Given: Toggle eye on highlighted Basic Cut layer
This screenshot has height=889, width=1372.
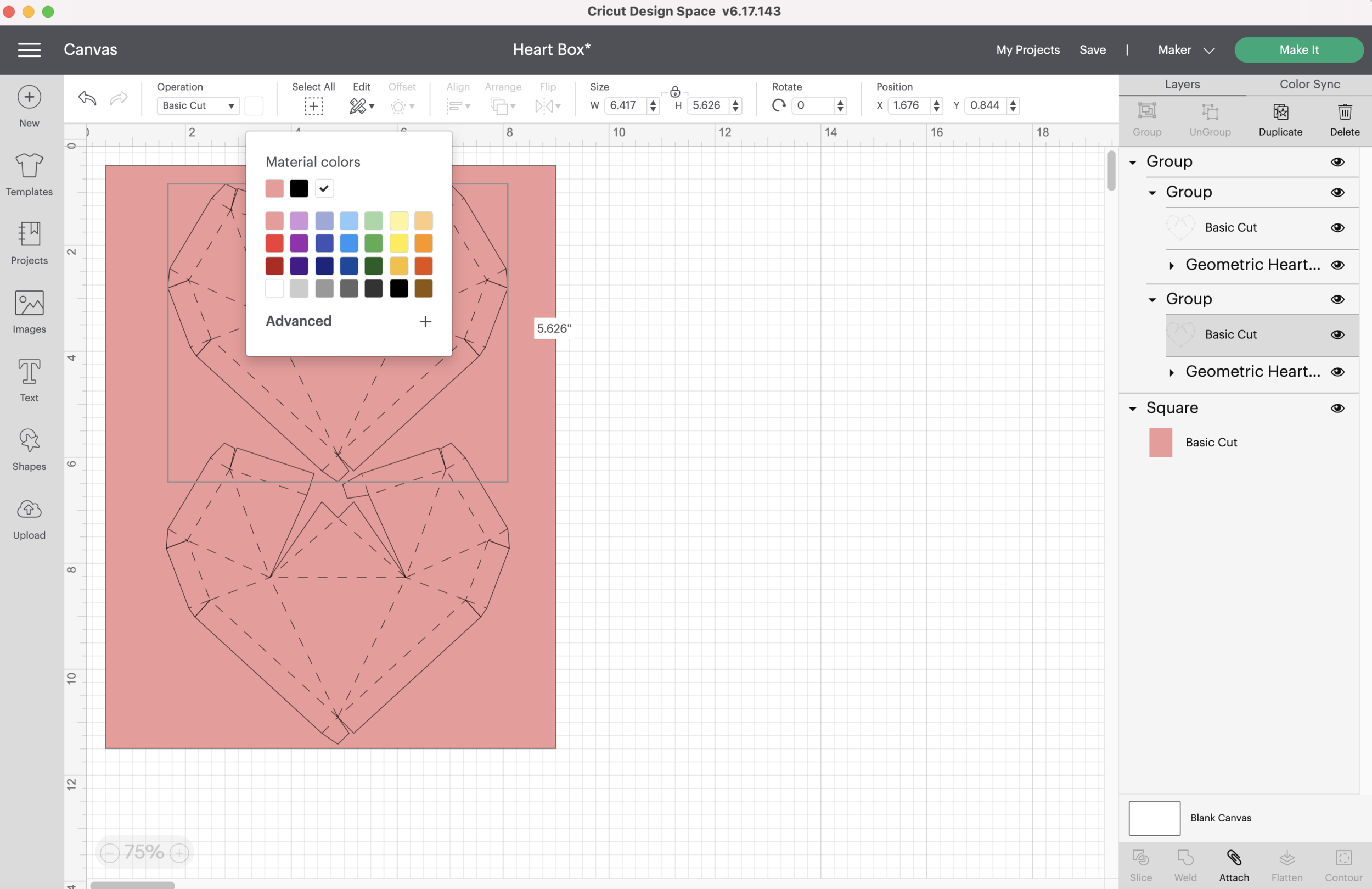Looking at the screenshot, I should [1337, 334].
